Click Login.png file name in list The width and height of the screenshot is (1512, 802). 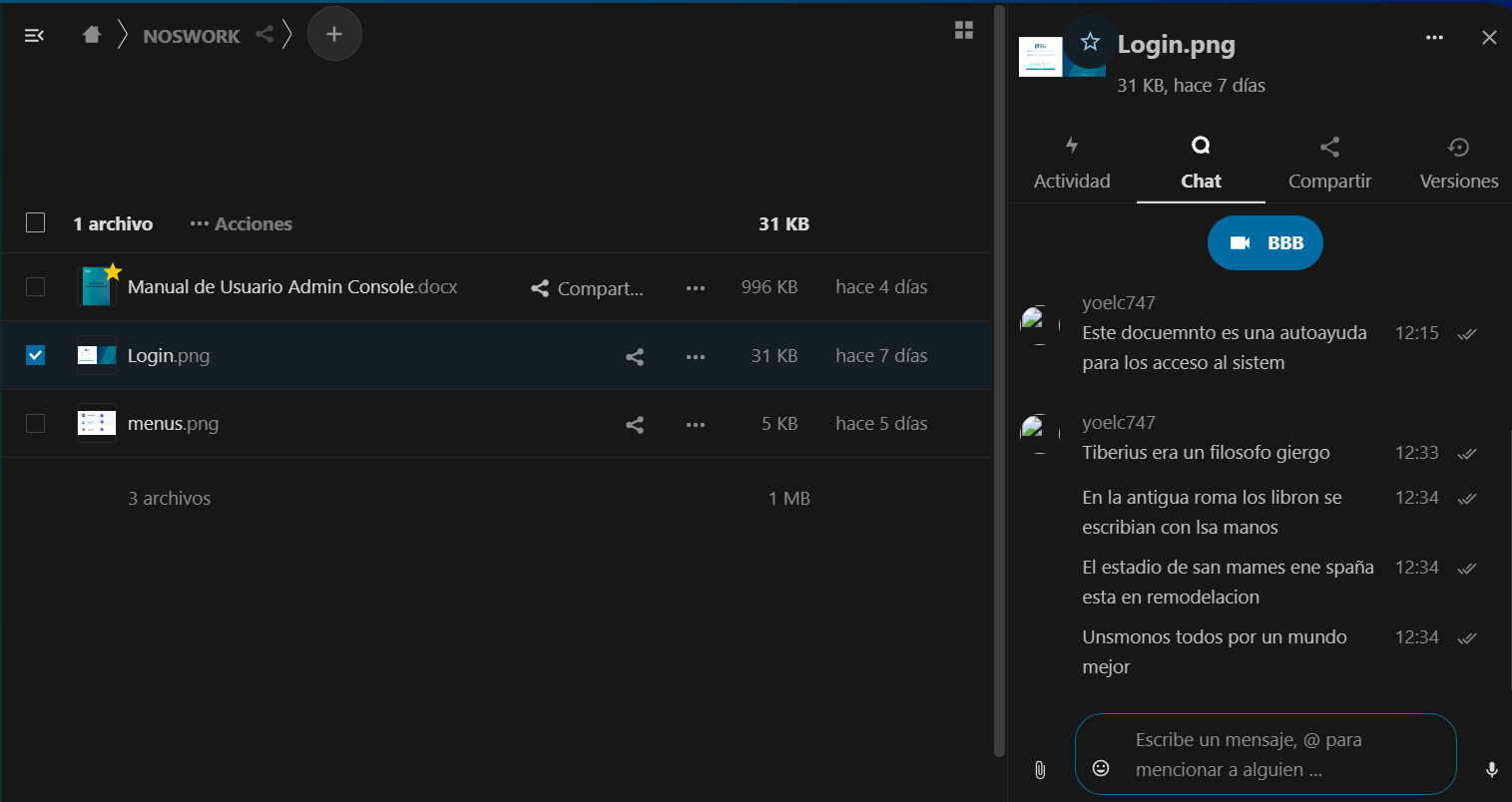[x=169, y=356]
